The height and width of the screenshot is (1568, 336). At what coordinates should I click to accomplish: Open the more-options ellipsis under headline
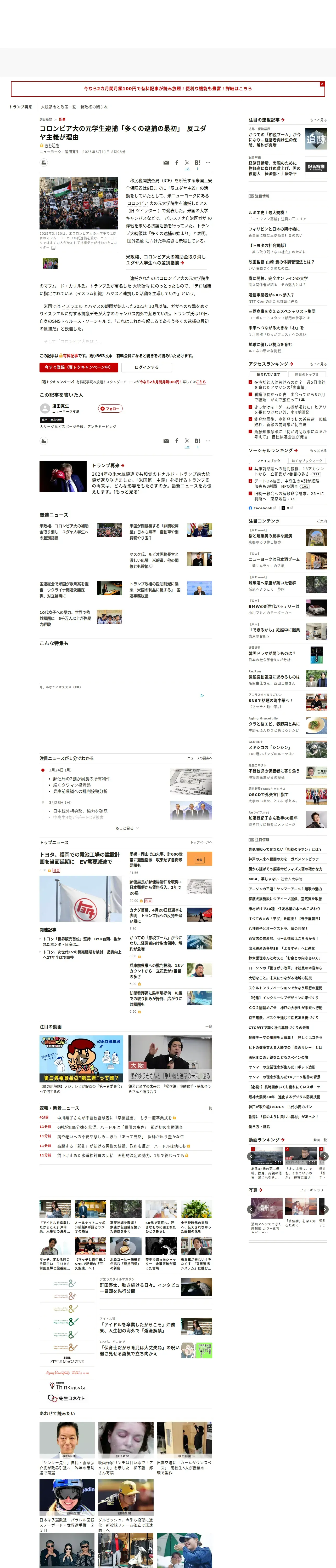(208, 163)
